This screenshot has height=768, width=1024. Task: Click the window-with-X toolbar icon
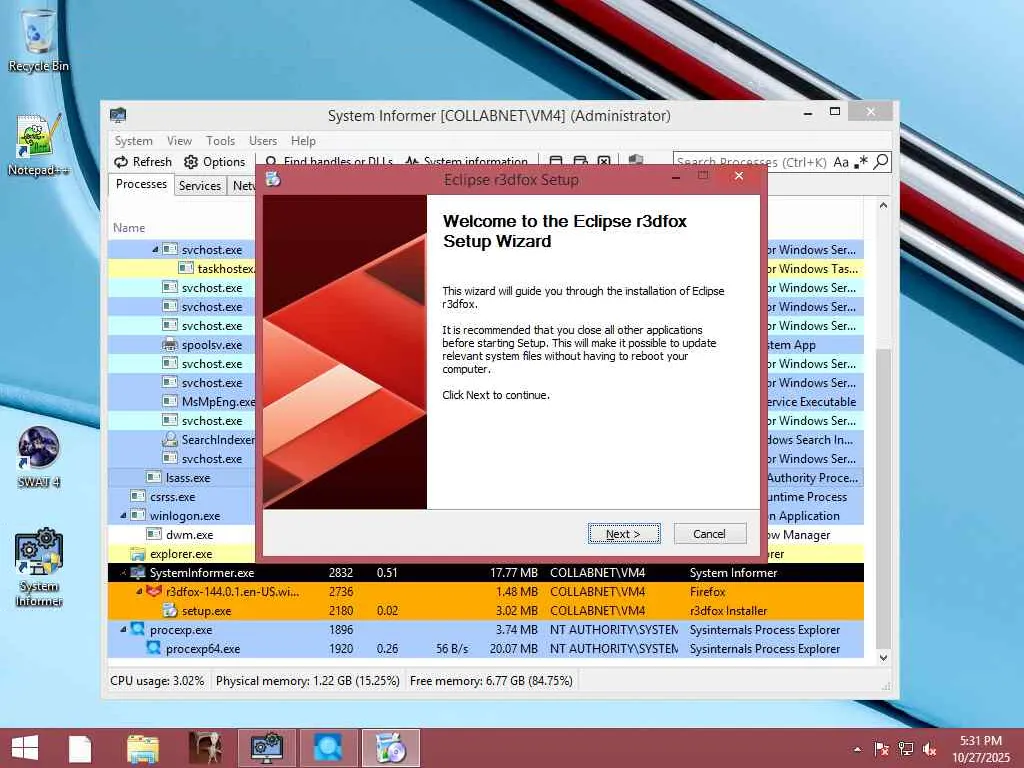click(x=604, y=161)
